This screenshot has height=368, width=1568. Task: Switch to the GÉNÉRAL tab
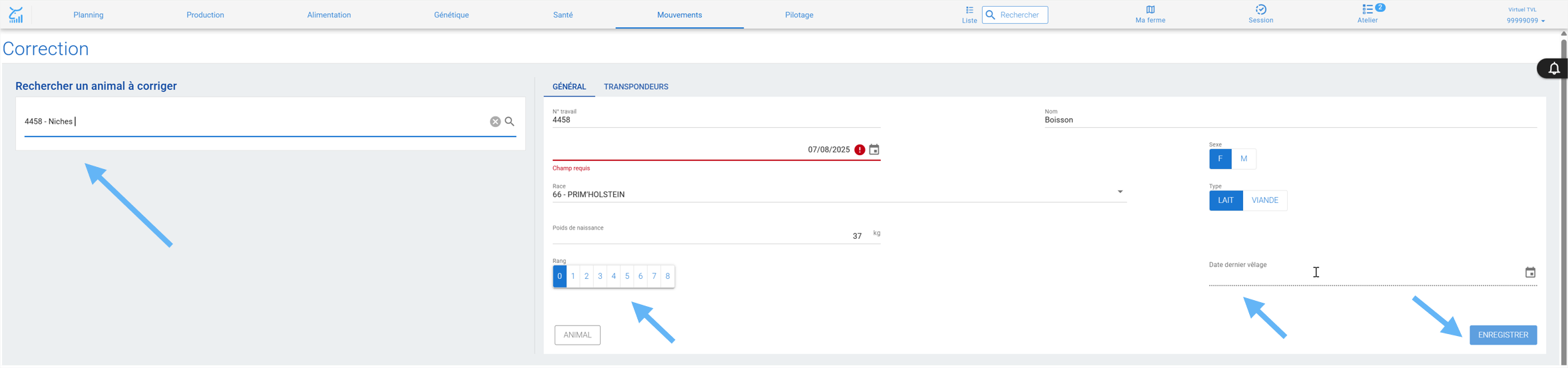pyautogui.click(x=569, y=87)
